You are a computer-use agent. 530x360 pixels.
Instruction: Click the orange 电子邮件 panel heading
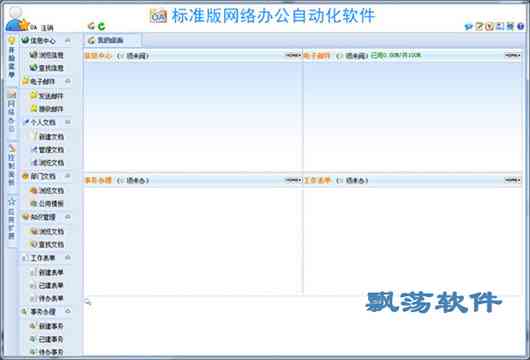pos(317,56)
